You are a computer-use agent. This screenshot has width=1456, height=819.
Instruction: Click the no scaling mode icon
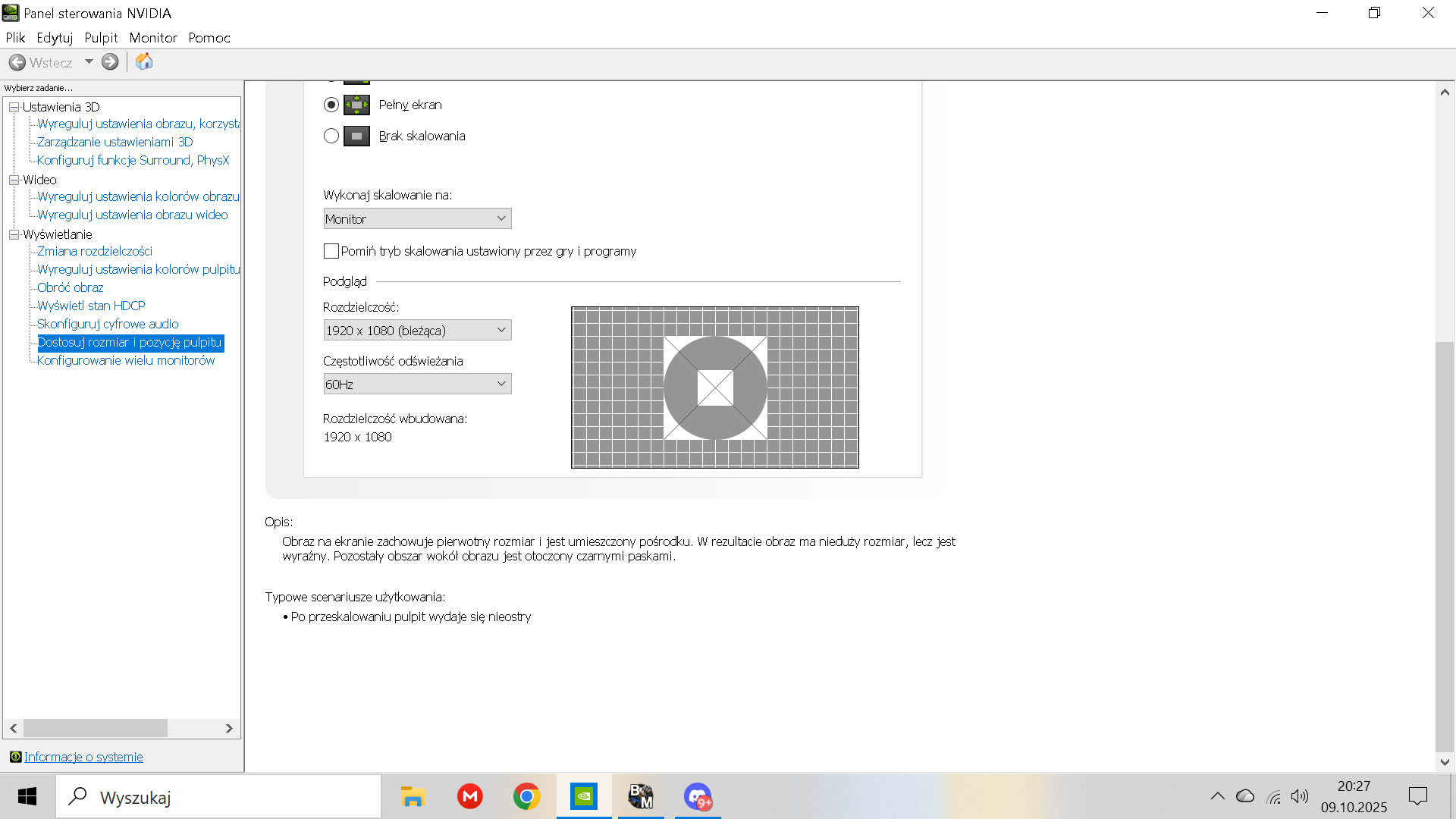click(x=356, y=136)
